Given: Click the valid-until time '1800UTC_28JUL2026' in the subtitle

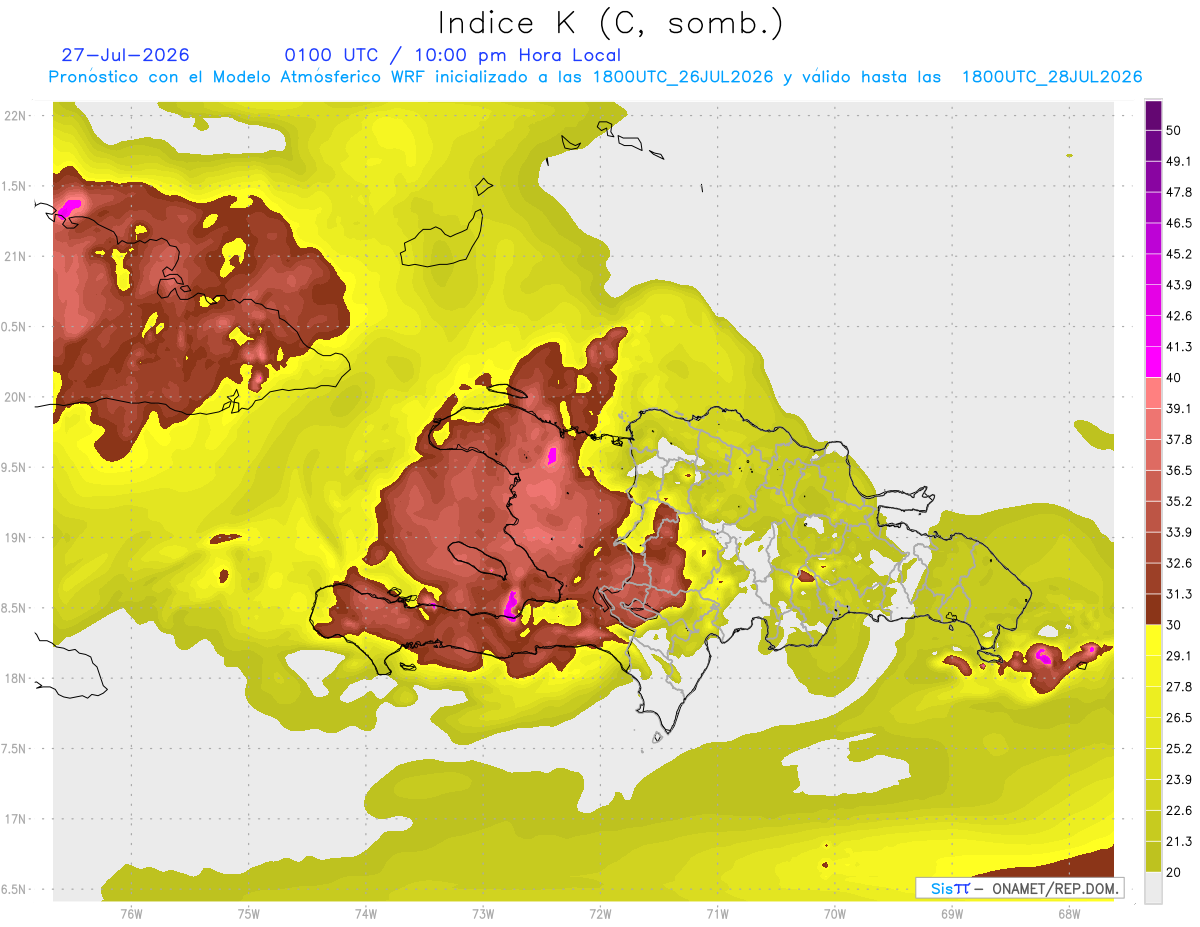Looking at the screenshot, I should coord(1052,77).
